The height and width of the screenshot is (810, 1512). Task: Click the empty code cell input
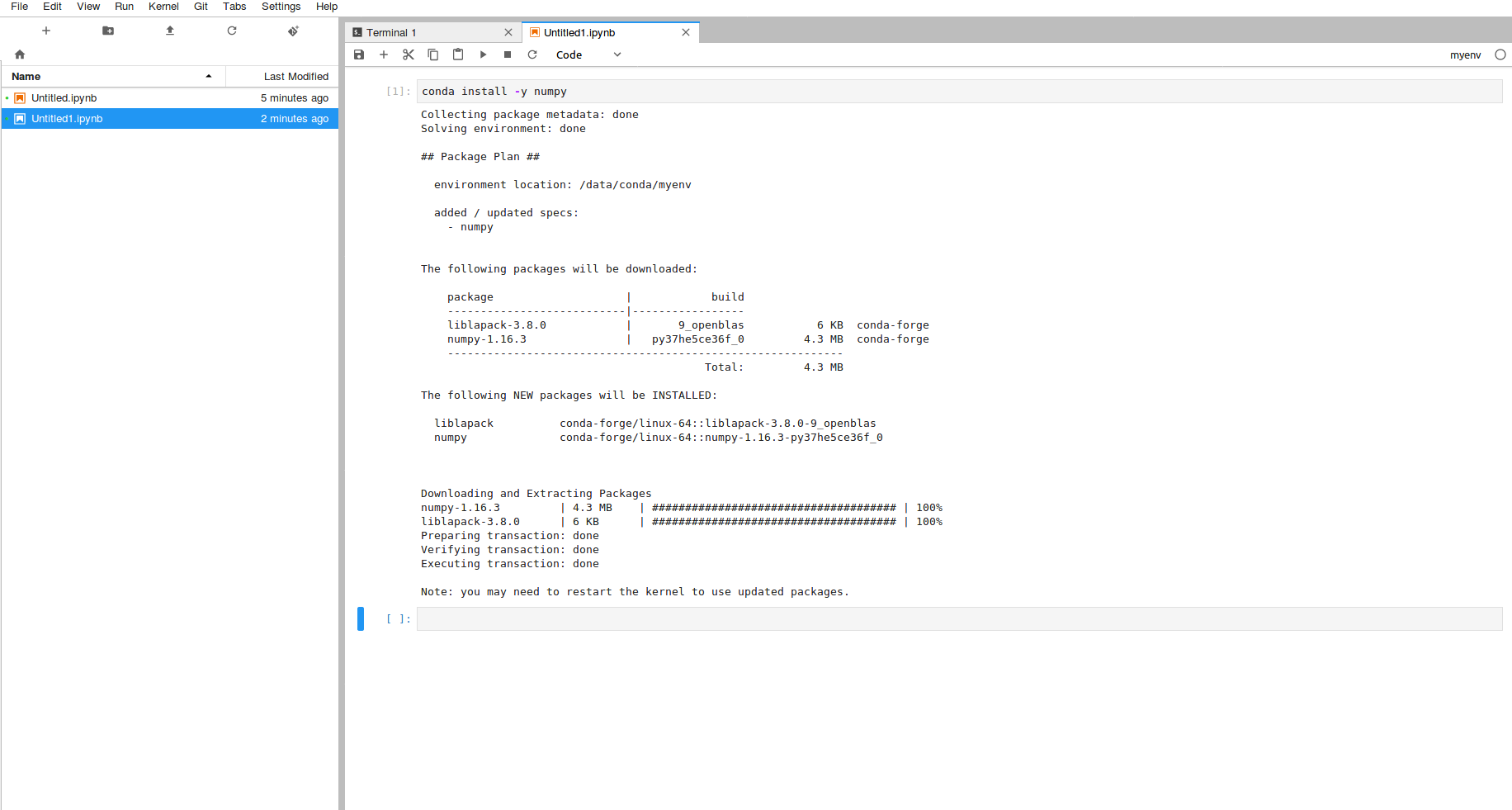tap(957, 618)
